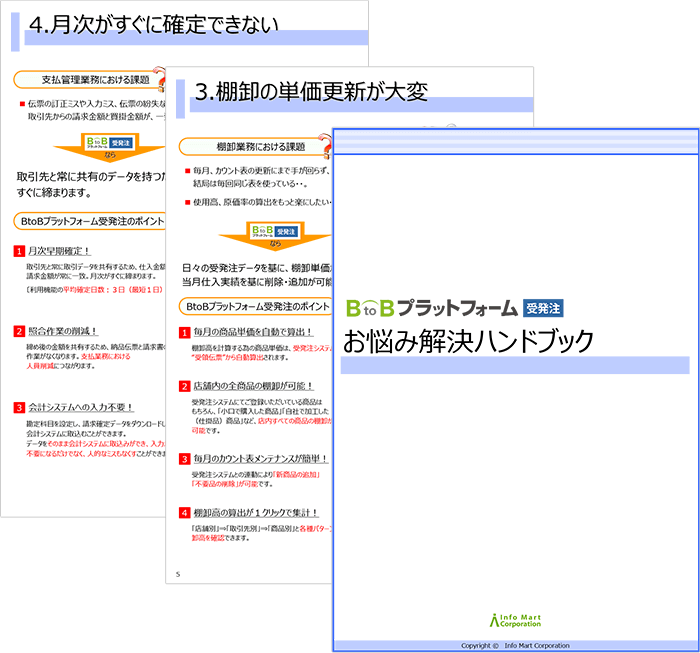Click the 3.棚卸の単価更新が大変 page heading
Image resolution: width=700 pixels, height=653 pixels.
tap(311, 93)
